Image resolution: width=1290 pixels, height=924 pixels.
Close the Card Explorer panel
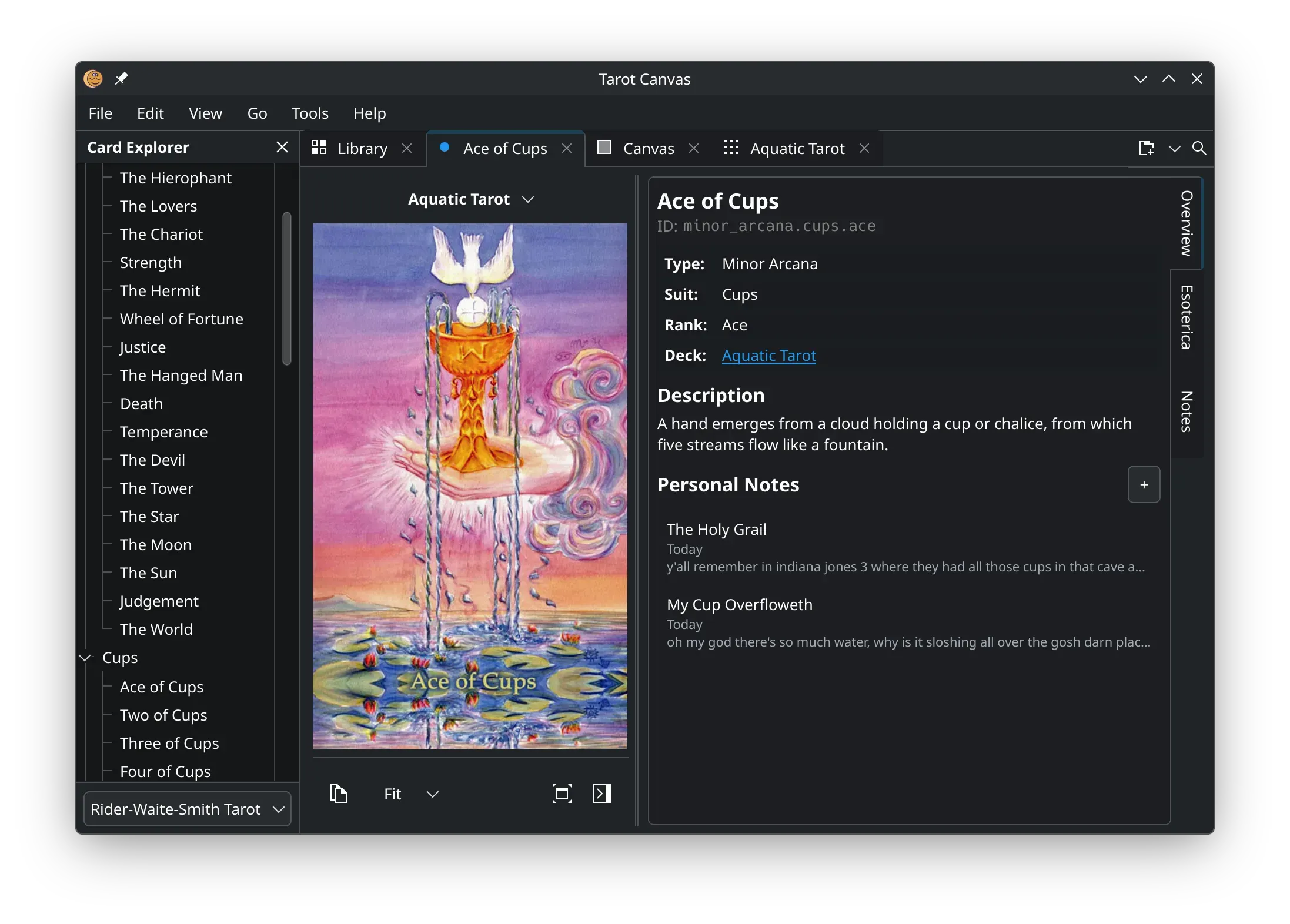point(282,147)
